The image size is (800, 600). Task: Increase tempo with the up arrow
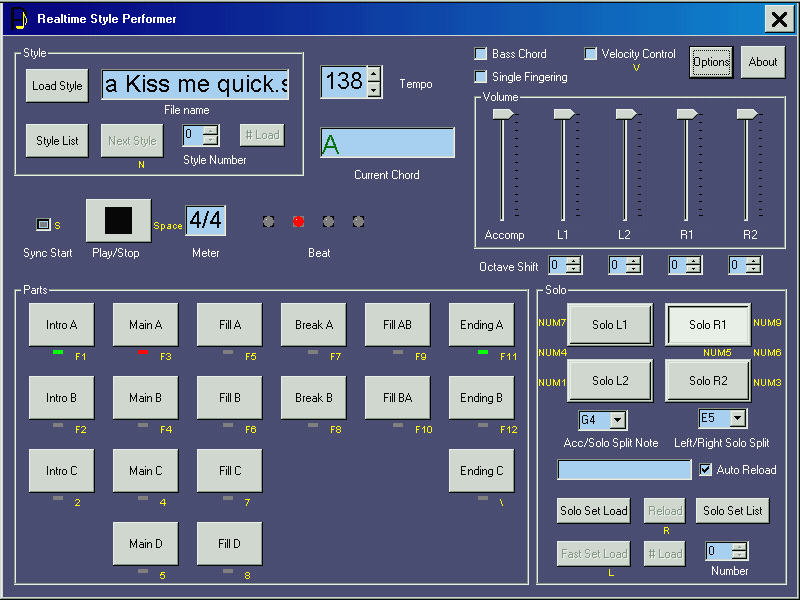coord(374,74)
